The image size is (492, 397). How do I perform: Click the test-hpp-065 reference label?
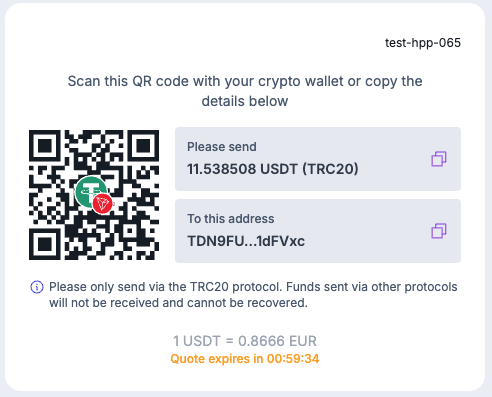coord(423,43)
